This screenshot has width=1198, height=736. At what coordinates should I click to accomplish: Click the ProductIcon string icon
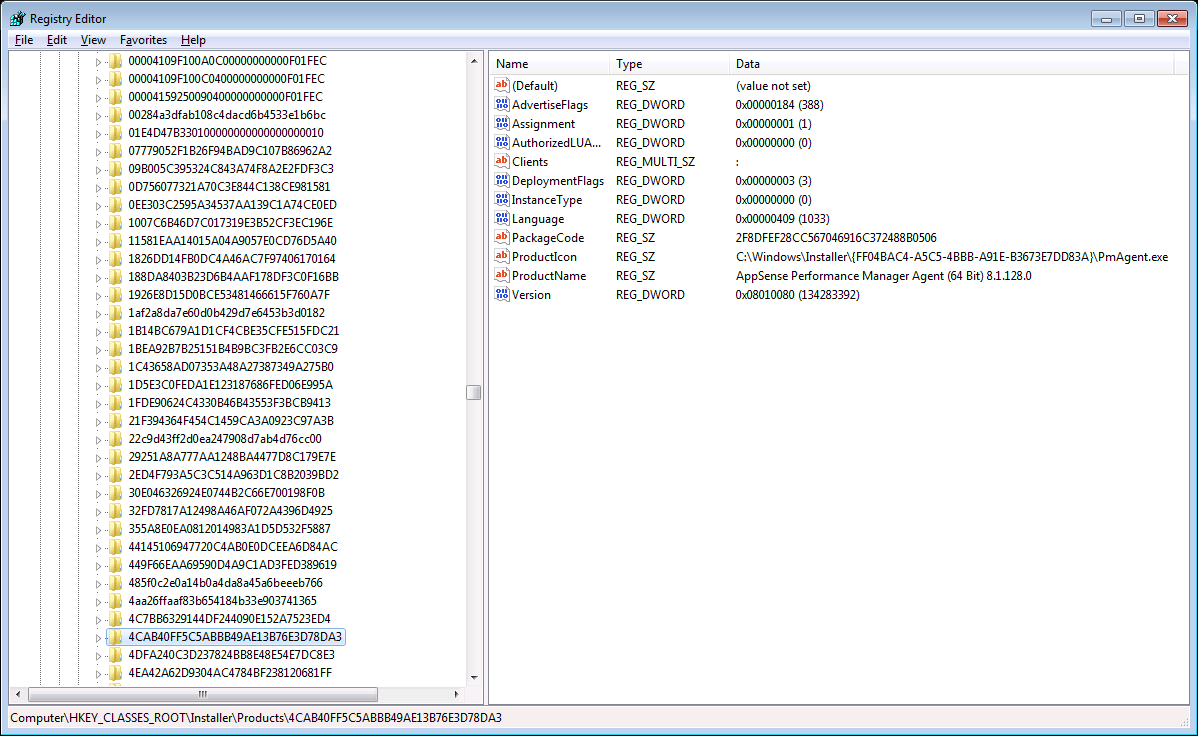[x=502, y=257]
